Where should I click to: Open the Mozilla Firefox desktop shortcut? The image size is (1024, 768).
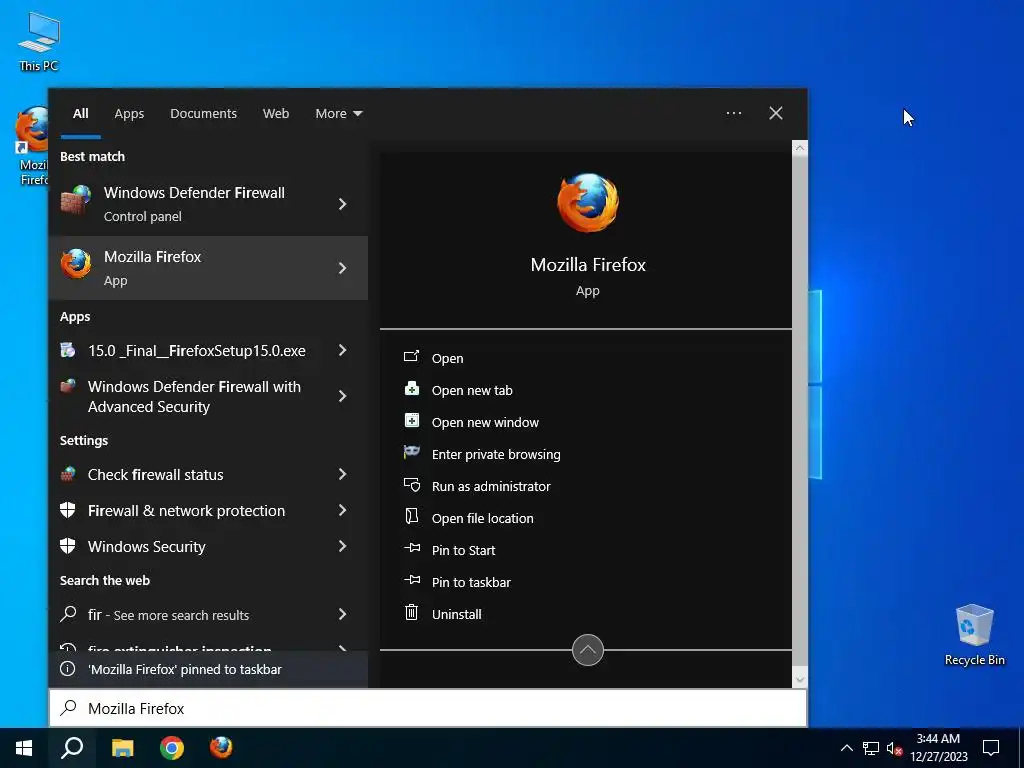point(31,146)
